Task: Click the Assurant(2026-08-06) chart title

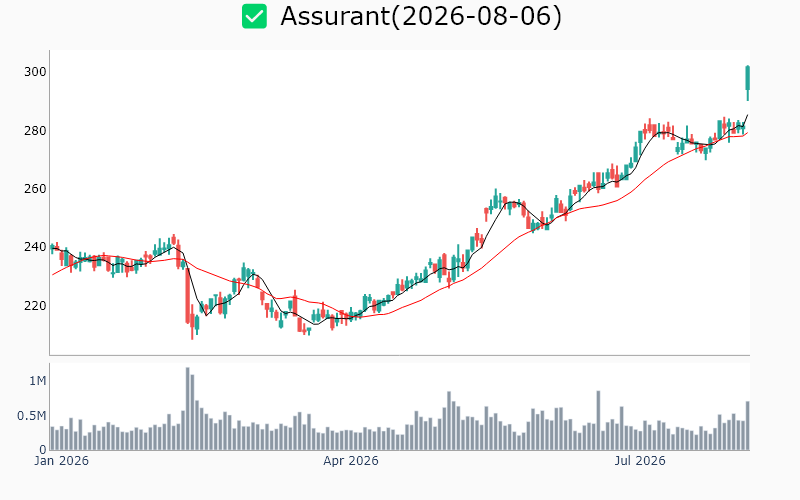Action: point(421,16)
